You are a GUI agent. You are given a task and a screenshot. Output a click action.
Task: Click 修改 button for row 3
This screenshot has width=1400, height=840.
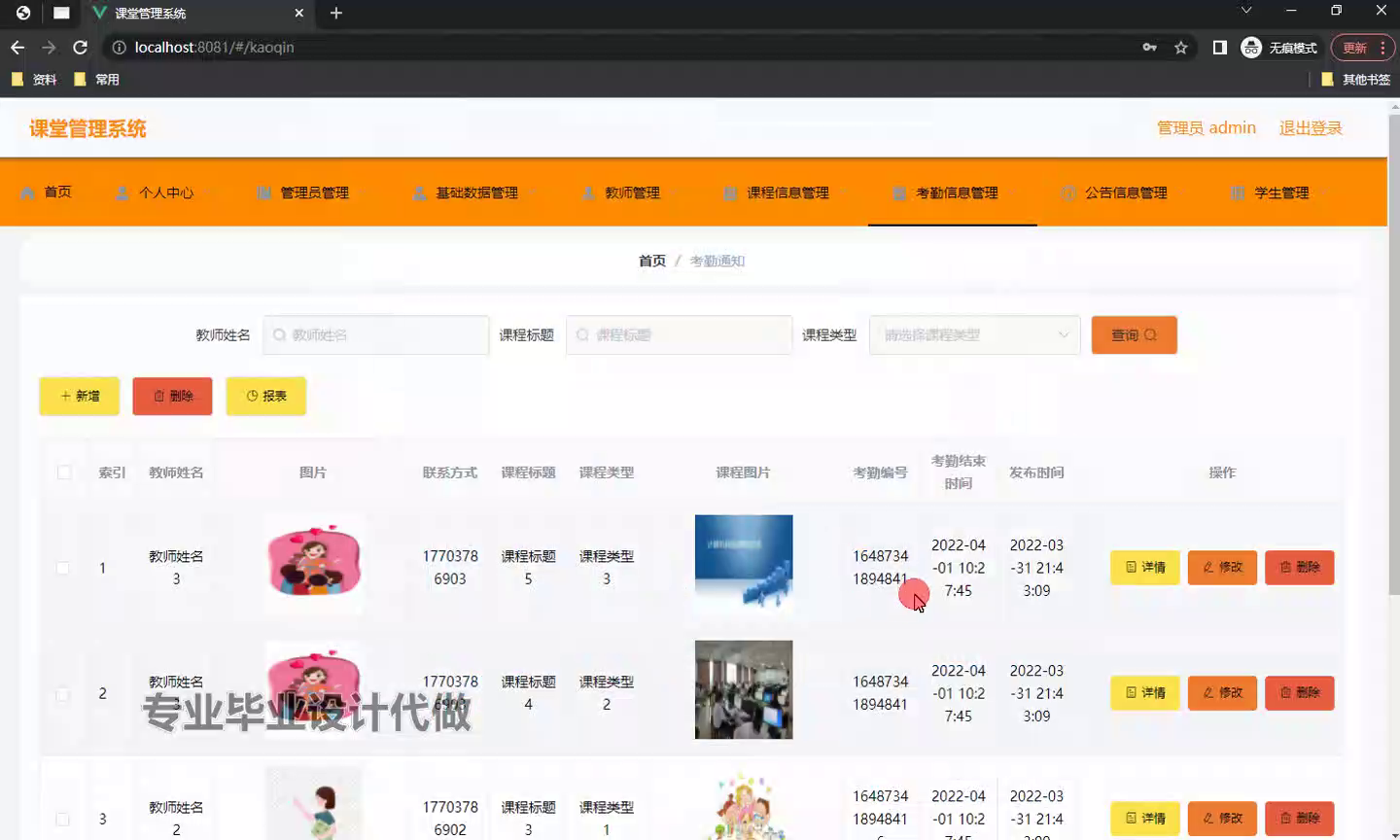coord(1222,818)
